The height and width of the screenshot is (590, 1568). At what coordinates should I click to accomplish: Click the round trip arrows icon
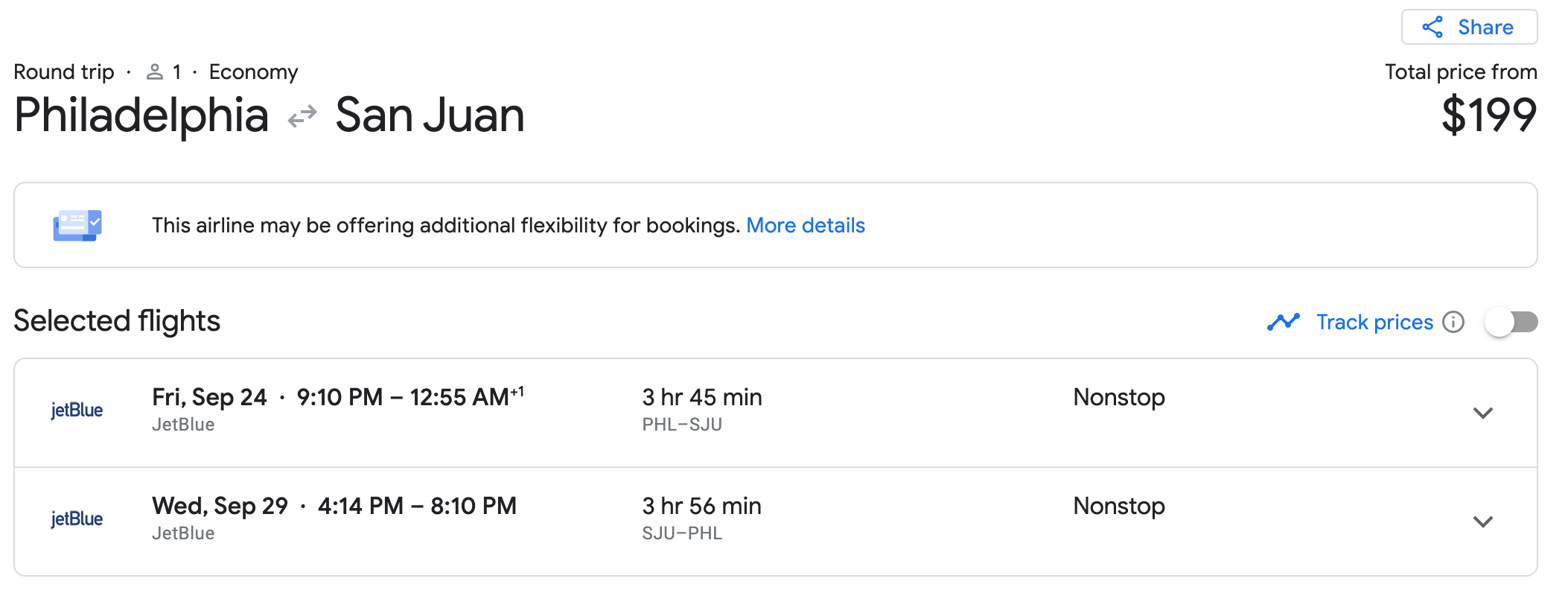click(302, 117)
